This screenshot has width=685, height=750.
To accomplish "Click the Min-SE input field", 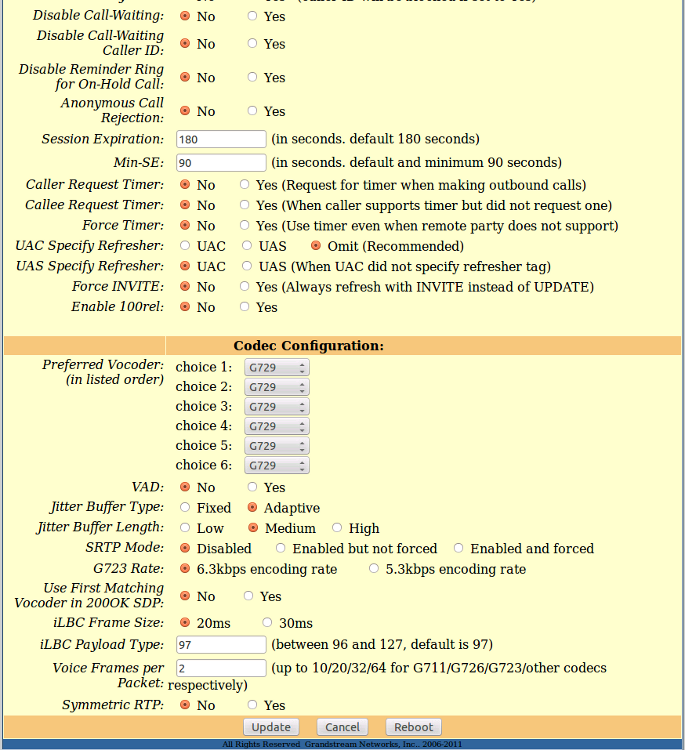I will pos(221,163).
